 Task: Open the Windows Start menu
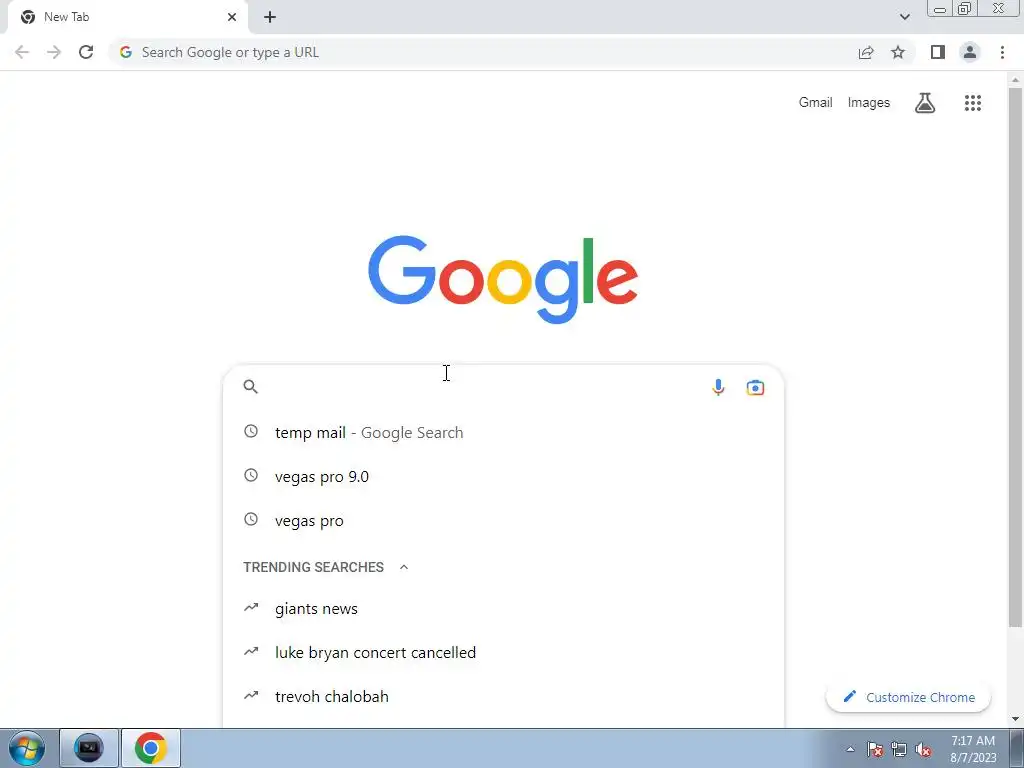[x=27, y=748]
